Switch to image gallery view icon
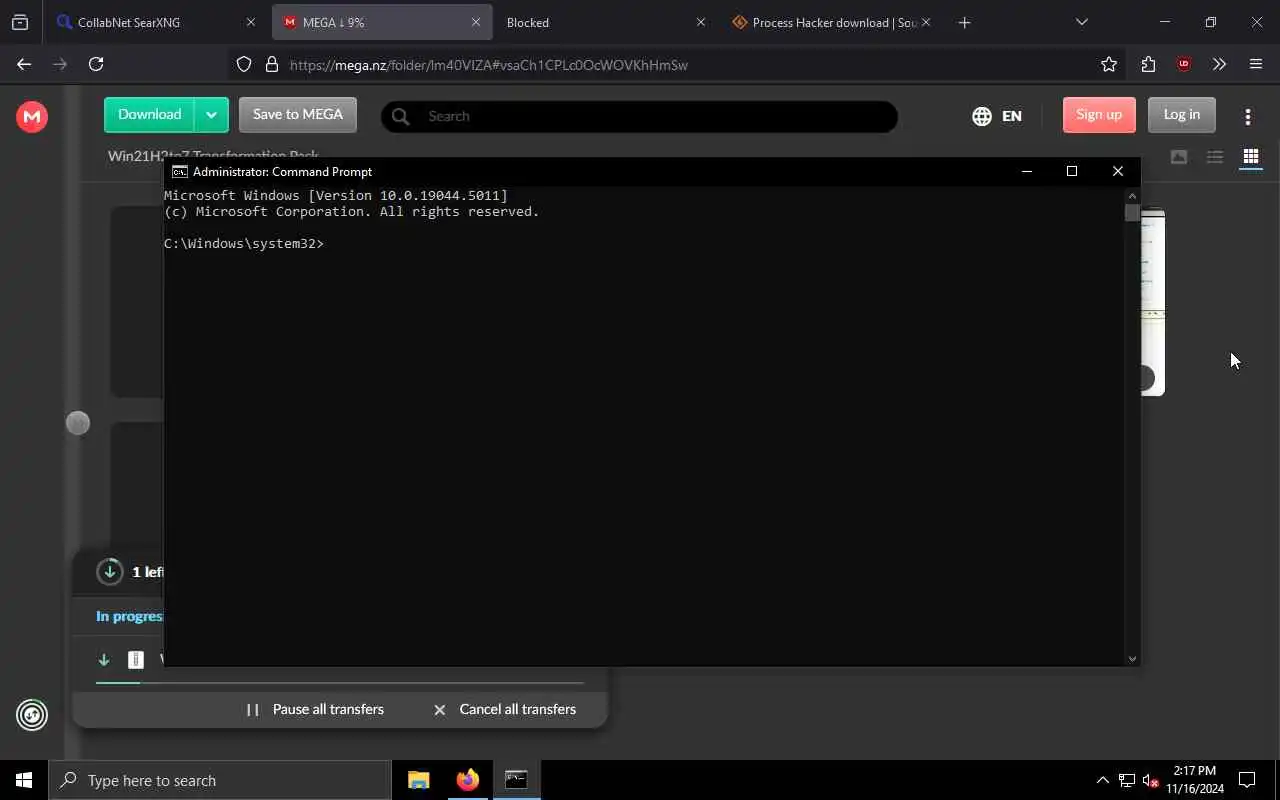This screenshot has height=800, width=1280. pyautogui.click(x=1179, y=157)
